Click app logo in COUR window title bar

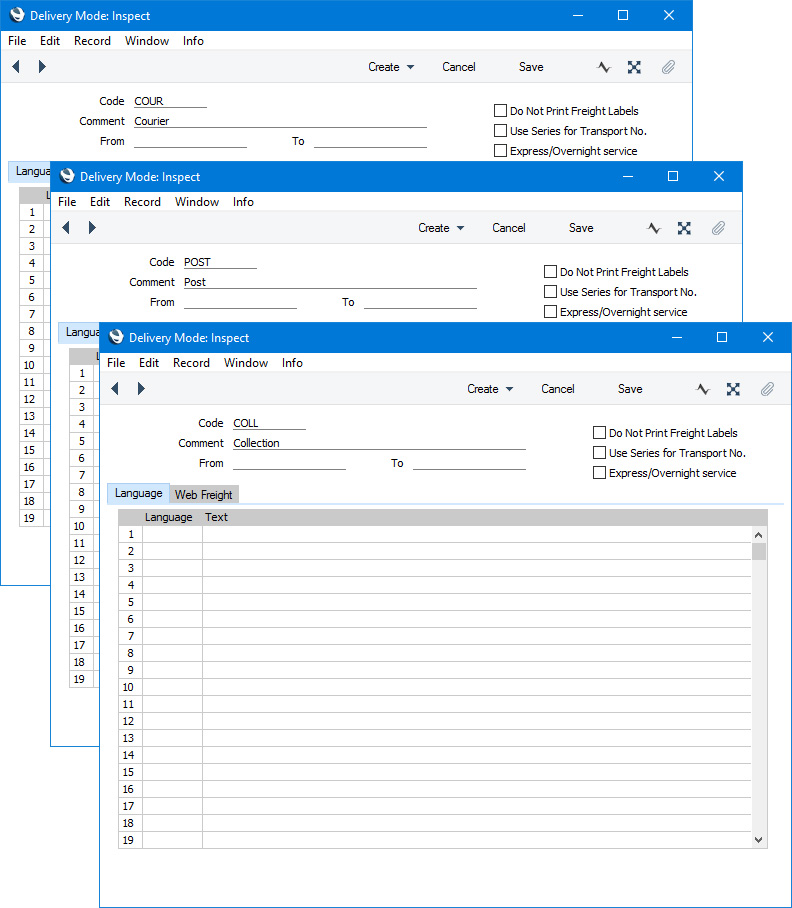[x=17, y=15]
